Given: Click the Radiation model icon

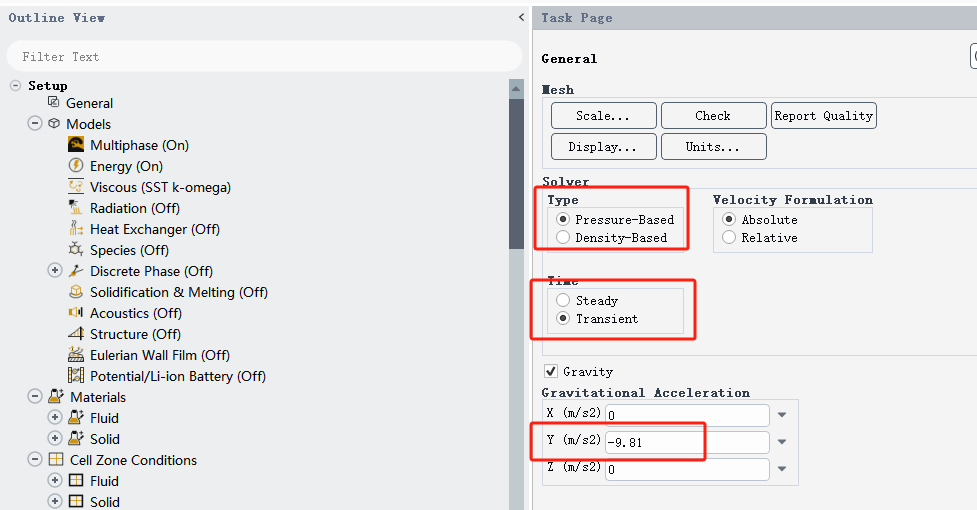Looking at the screenshot, I should click(75, 208).
